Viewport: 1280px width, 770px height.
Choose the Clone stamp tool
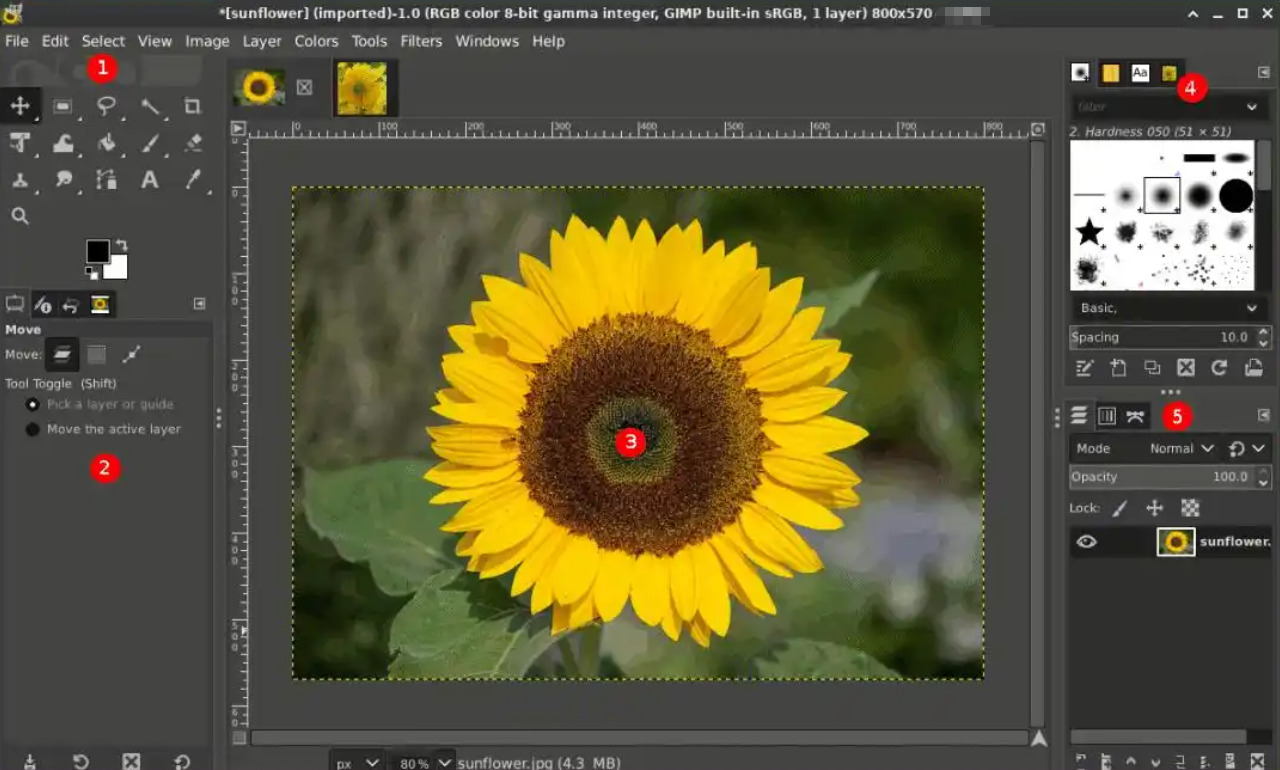[20, 180]
